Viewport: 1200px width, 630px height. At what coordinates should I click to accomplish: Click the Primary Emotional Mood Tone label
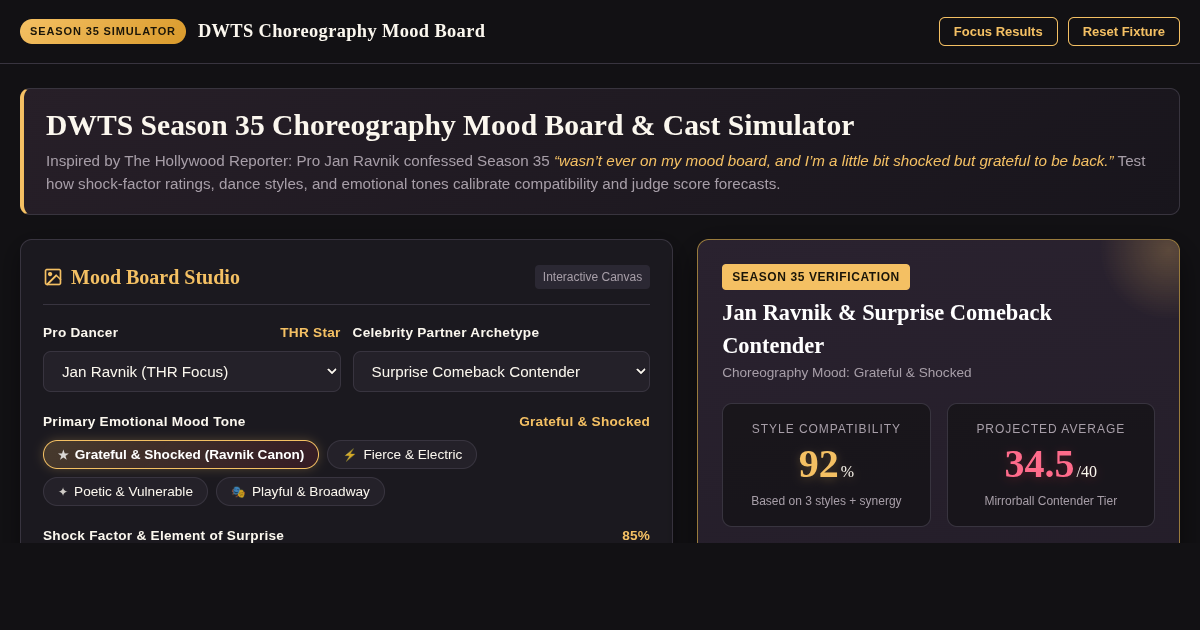tap(144, 422)
